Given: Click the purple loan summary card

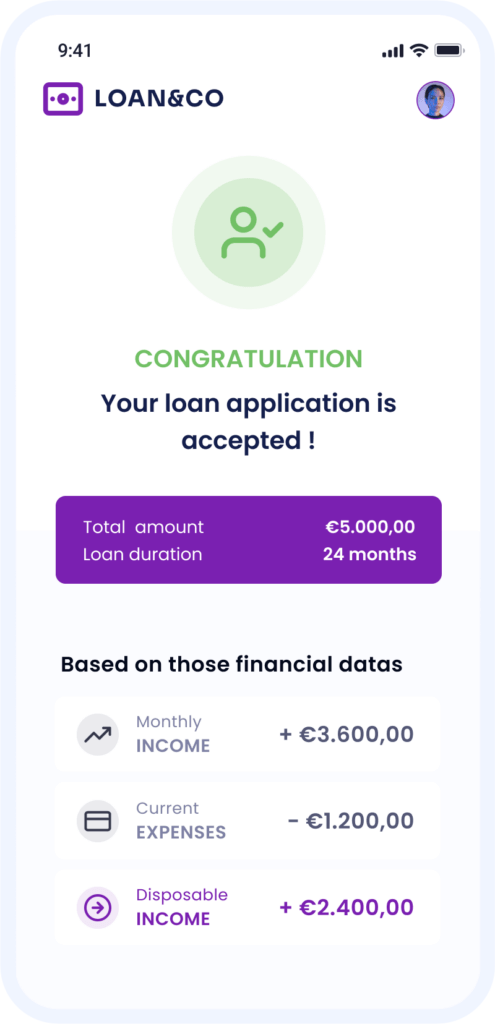Looking at the screenshot, I should coord(248,539).
